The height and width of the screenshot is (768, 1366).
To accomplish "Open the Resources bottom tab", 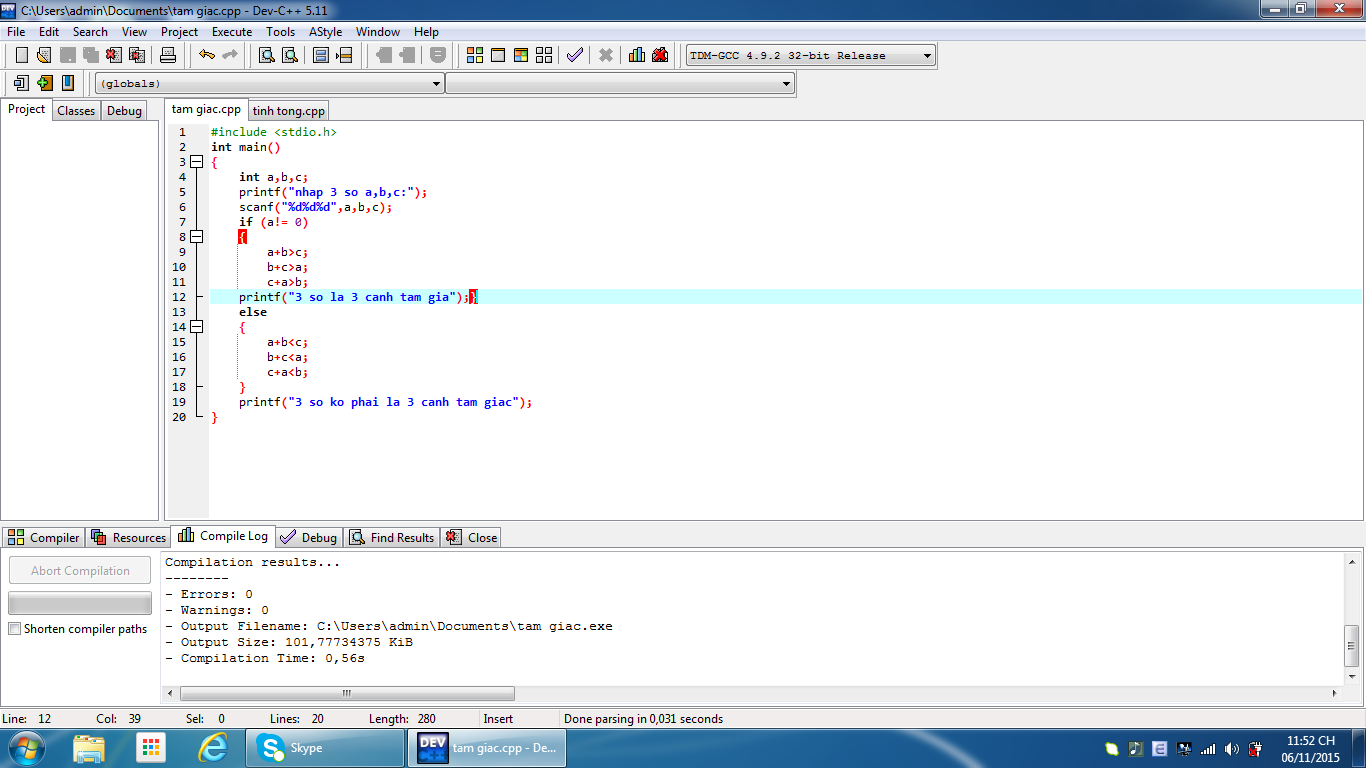I will coord(128,537).
